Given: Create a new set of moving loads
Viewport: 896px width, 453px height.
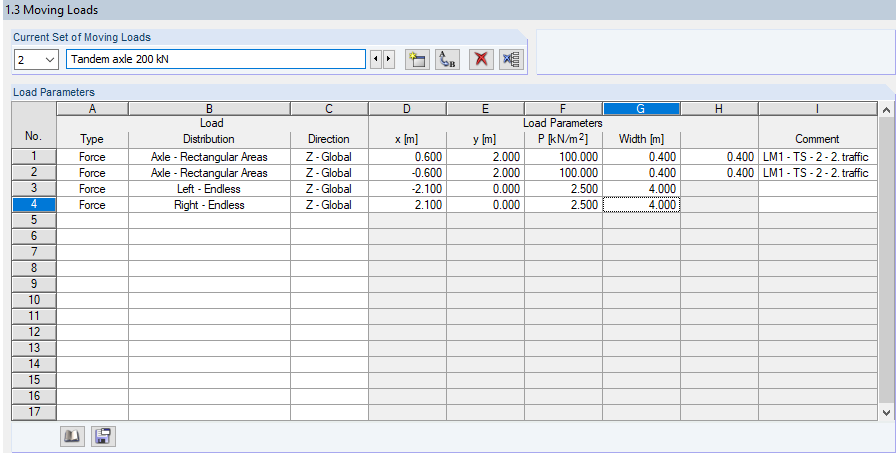Looking at the screenshot, I should pos(417,59).
